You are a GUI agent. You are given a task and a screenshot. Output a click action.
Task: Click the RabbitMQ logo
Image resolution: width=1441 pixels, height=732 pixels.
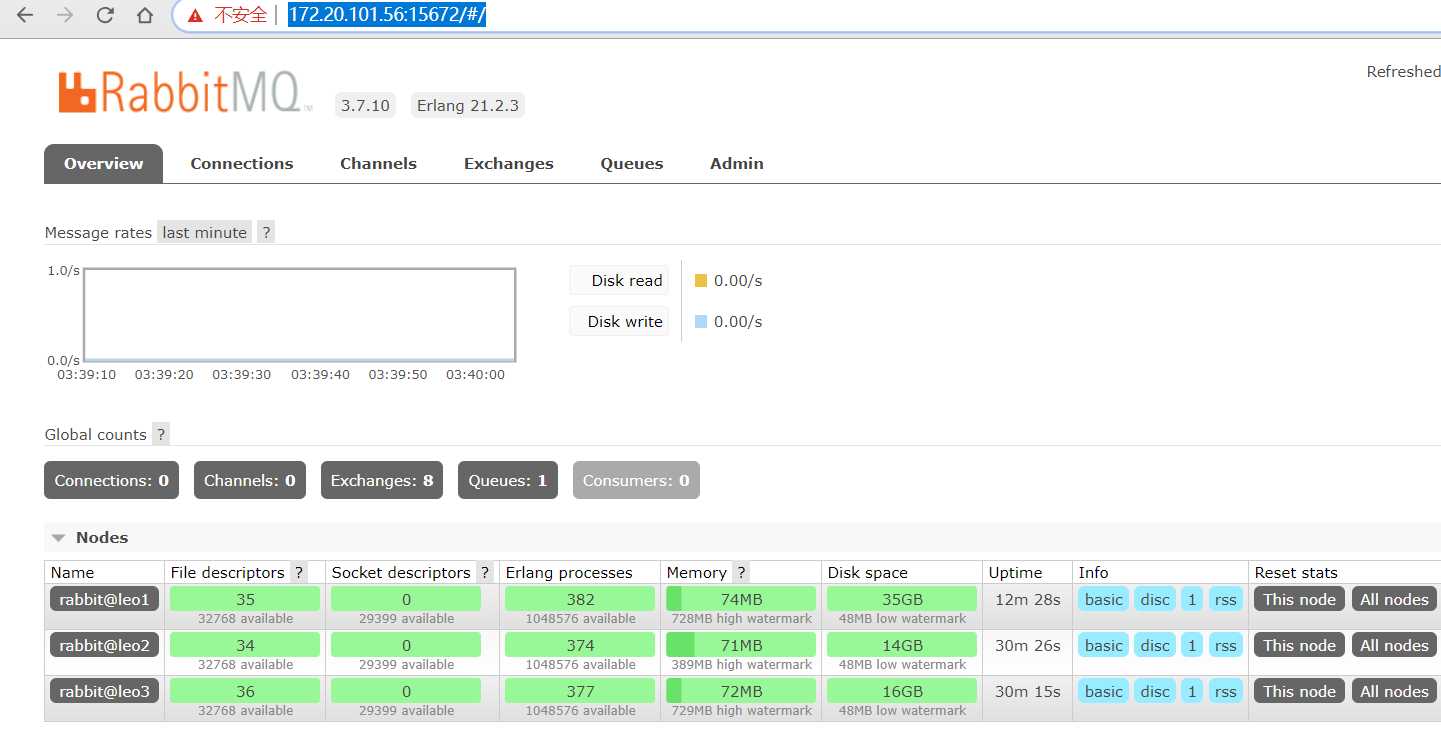[x=185, y=92]
